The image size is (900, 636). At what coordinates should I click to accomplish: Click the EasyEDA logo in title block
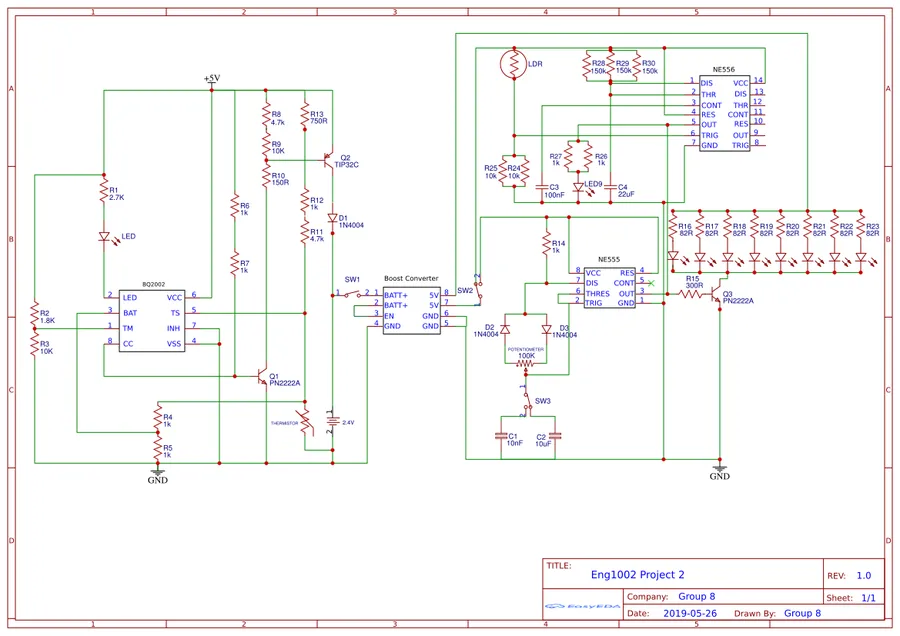[582, 606]
